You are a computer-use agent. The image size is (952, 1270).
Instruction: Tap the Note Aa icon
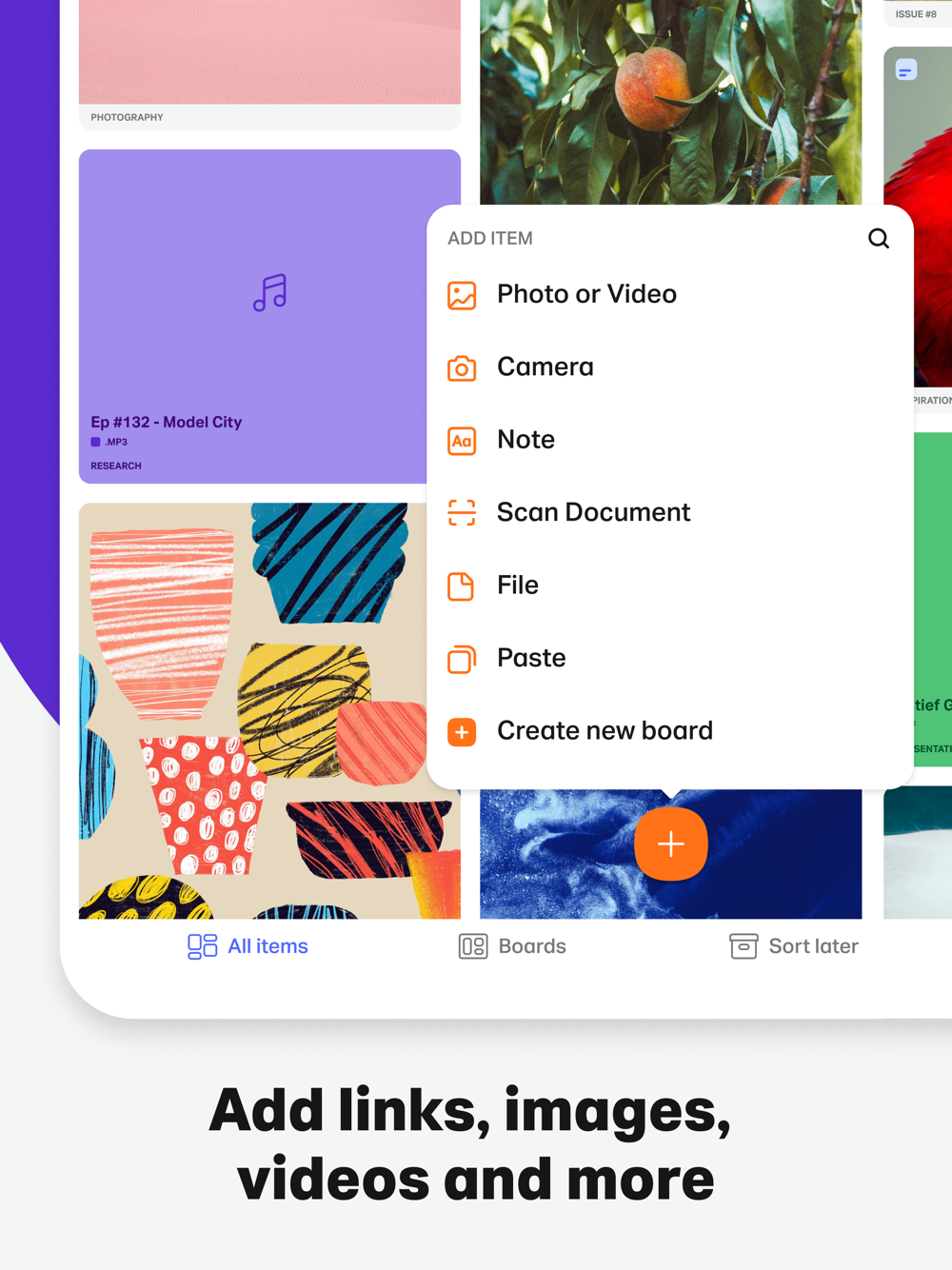tap(462, 441)
